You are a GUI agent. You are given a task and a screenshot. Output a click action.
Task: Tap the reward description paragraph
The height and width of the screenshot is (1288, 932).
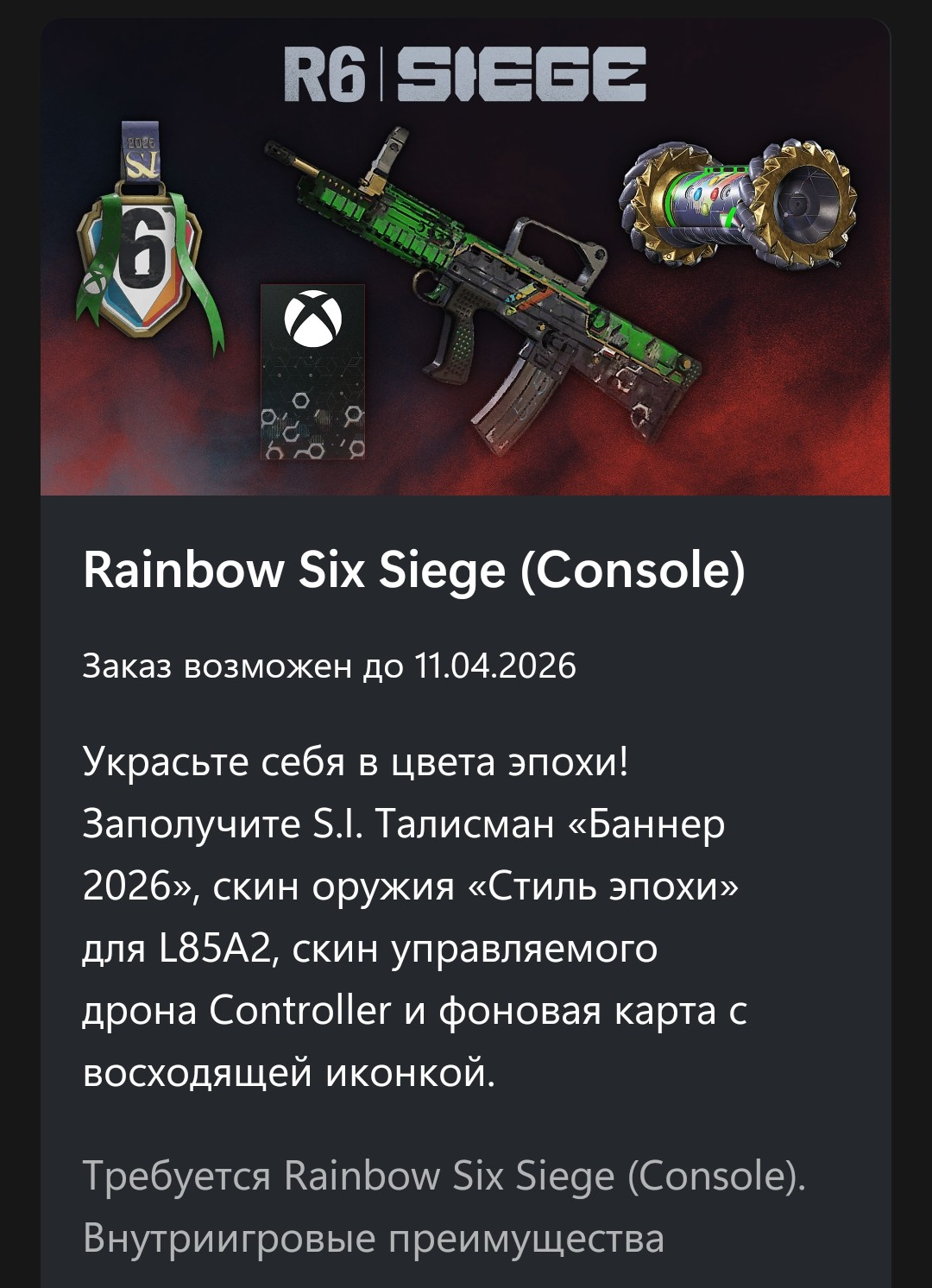pyautogui.click(x=414, y=917)
